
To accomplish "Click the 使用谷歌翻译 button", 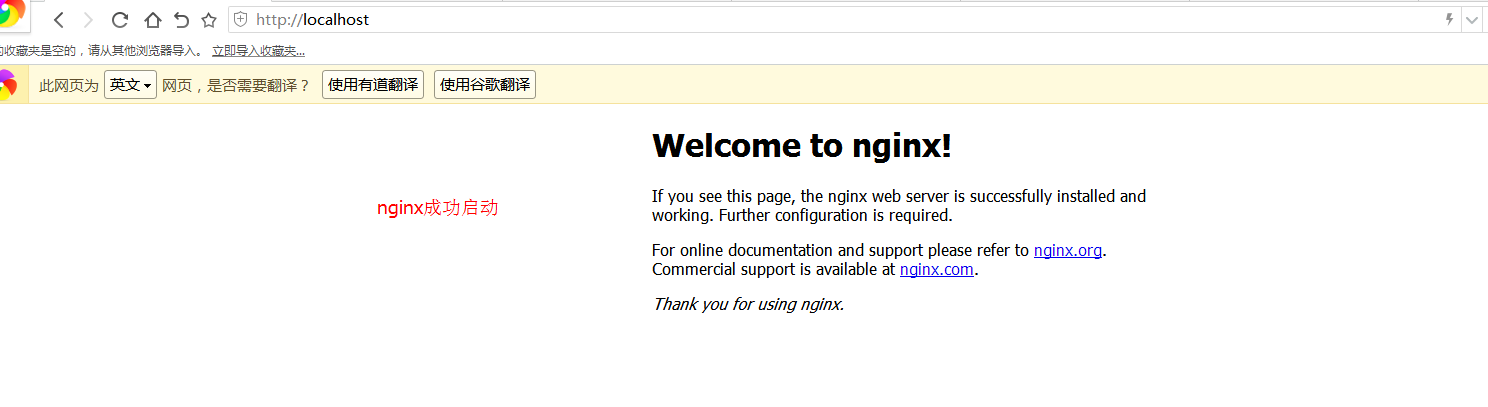I will click(485, 85).
